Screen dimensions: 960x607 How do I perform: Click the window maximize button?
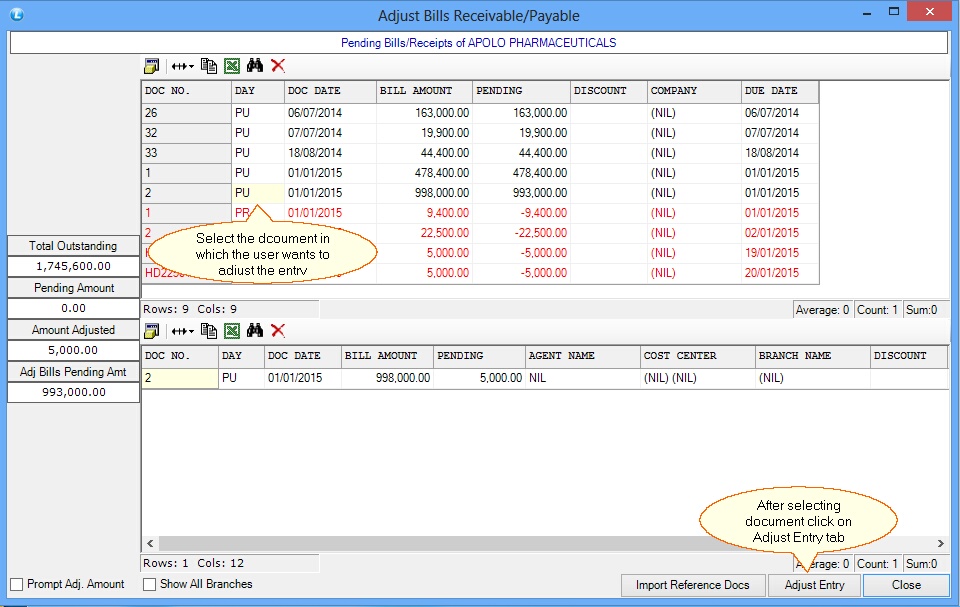point(894,12)
